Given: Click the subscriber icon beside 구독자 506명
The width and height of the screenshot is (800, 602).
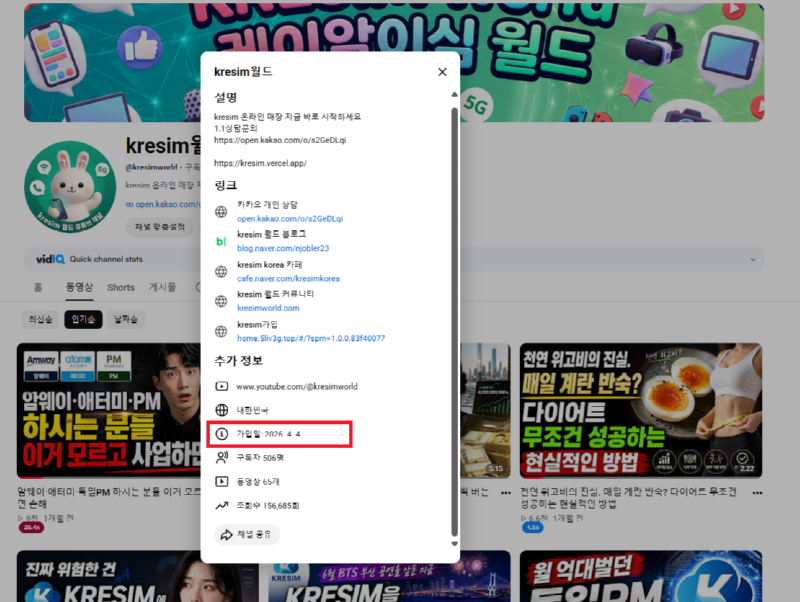Looking at the screenshot, I should (221, 458).
